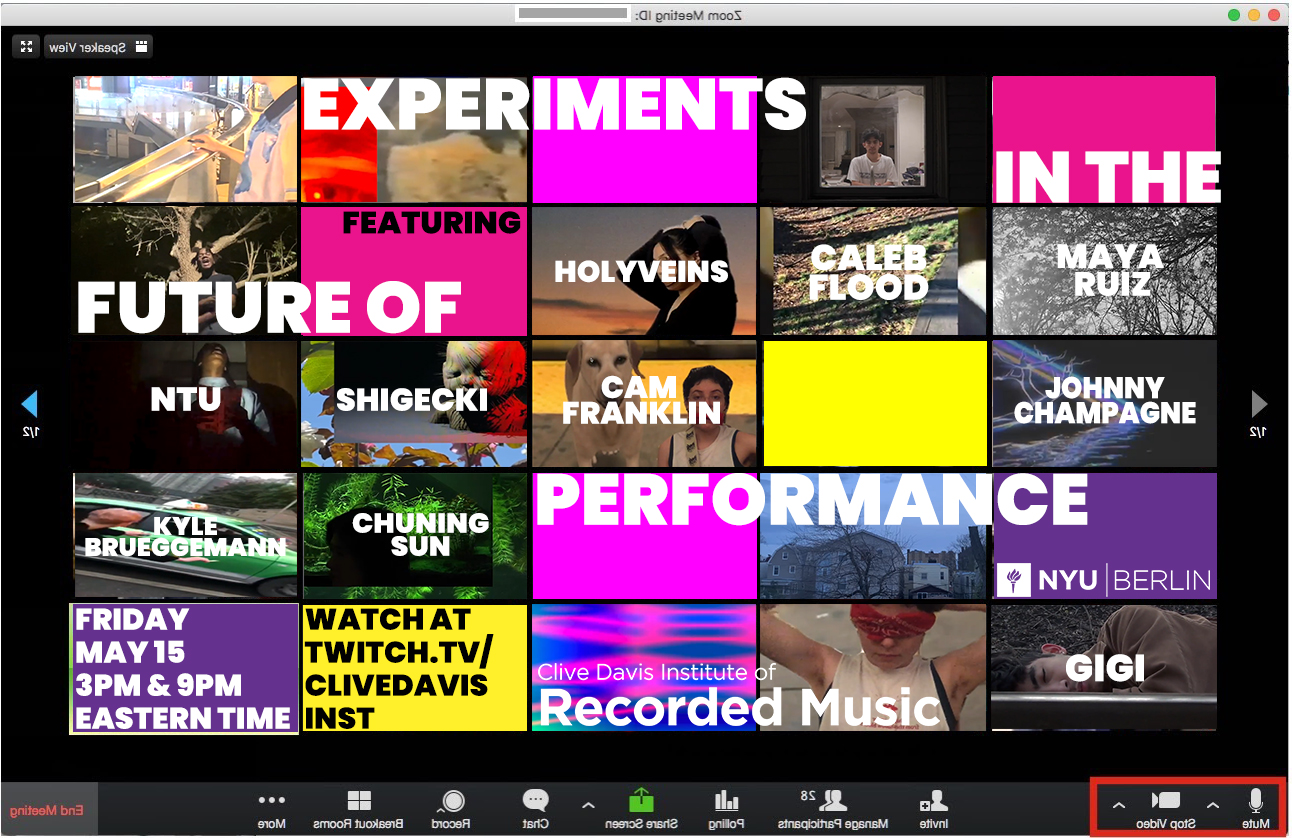Switch to Speaker View
This screenshot has height=838, width=1292.
click(99, 47)
